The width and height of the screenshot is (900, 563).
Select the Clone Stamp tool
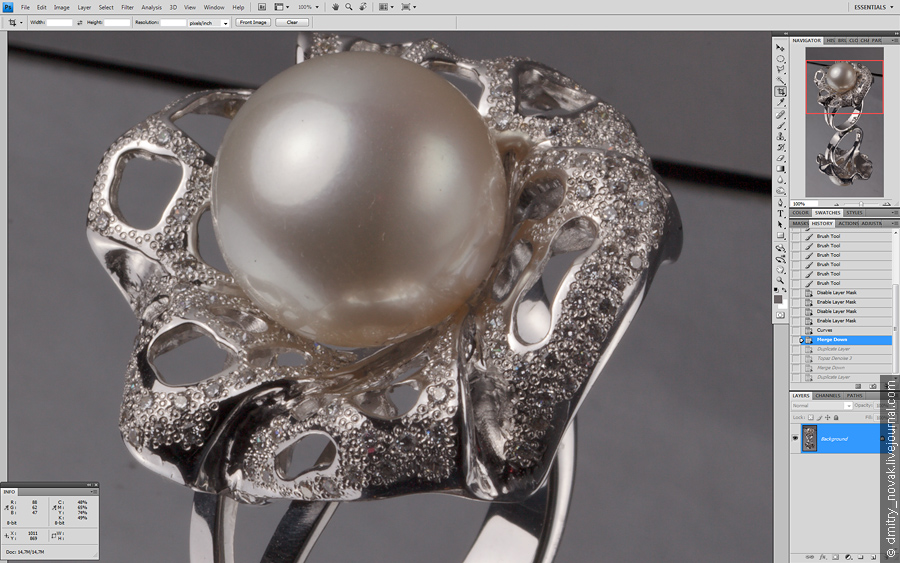tap(780, 137)
